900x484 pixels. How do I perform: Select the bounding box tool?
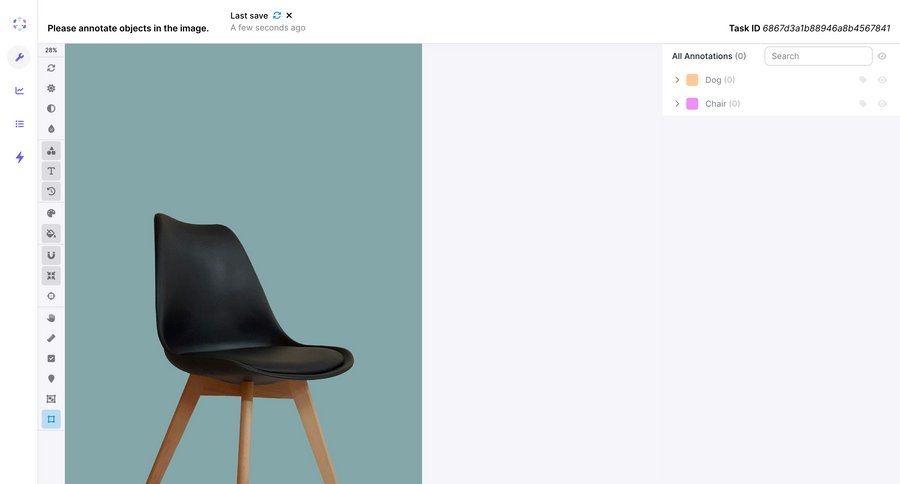click(51, 419)
